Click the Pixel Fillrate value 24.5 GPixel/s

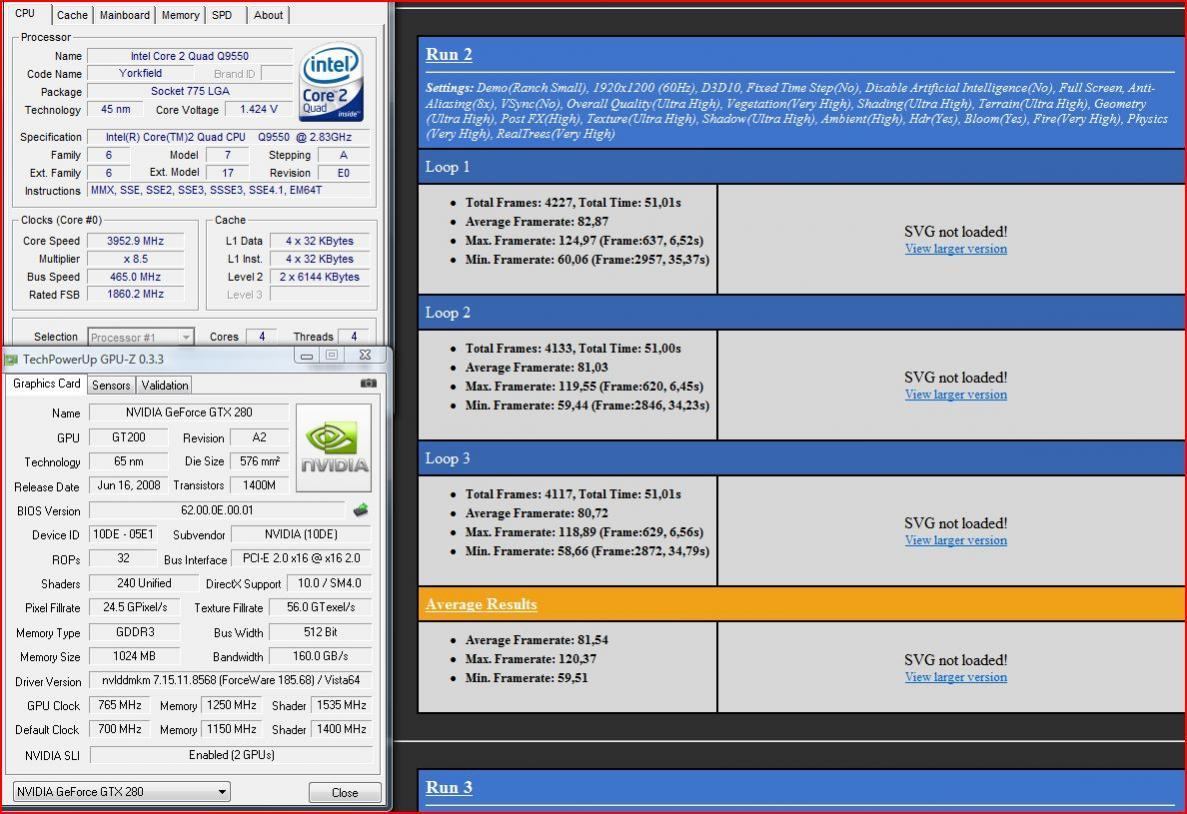(135, 607)
